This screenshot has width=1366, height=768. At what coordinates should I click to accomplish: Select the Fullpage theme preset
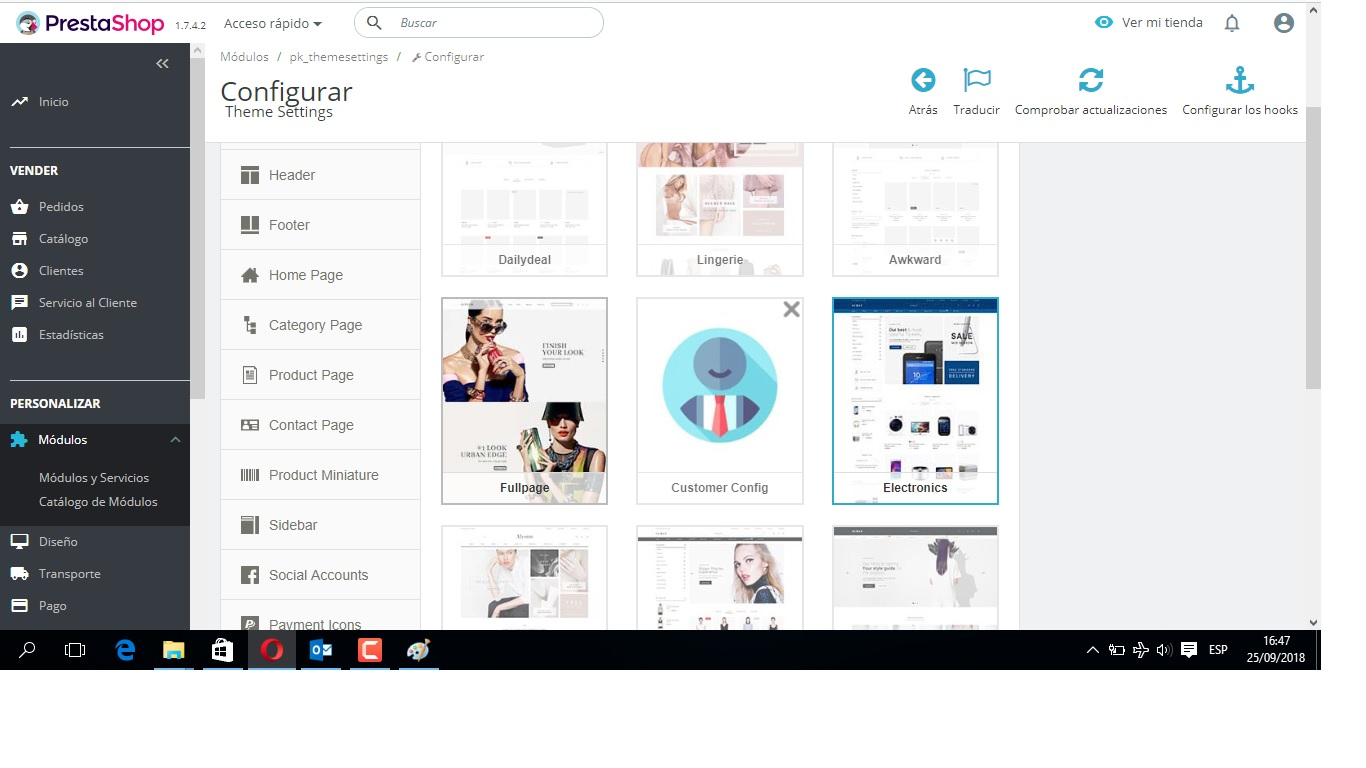(524, 401)
